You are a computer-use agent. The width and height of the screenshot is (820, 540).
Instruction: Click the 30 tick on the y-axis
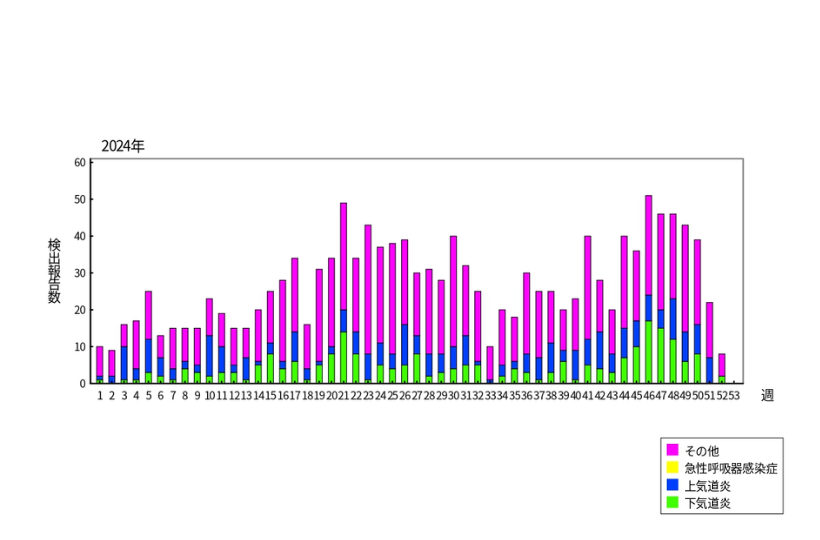tap(81, 273)
